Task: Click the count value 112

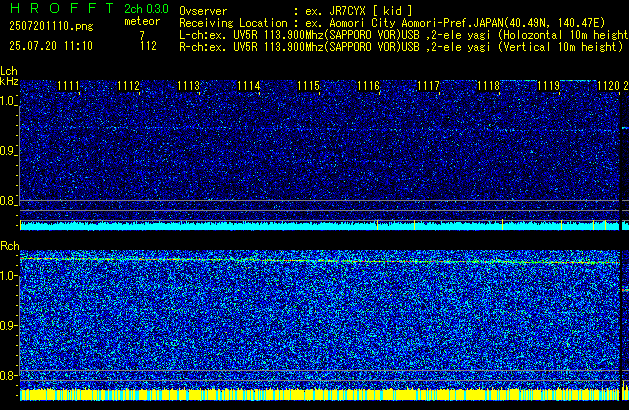Action: click(148, 46)
